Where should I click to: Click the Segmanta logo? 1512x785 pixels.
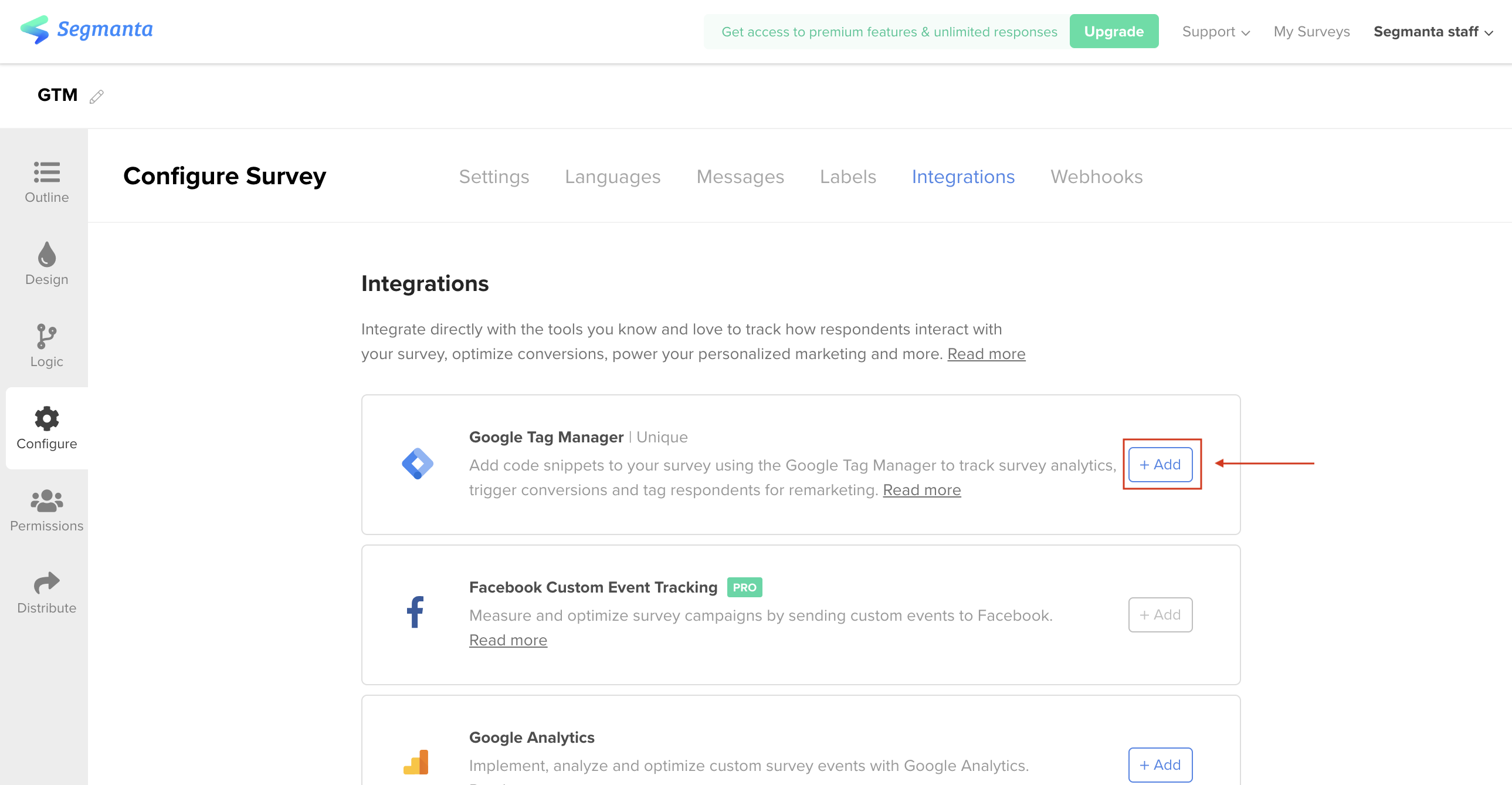86,29
